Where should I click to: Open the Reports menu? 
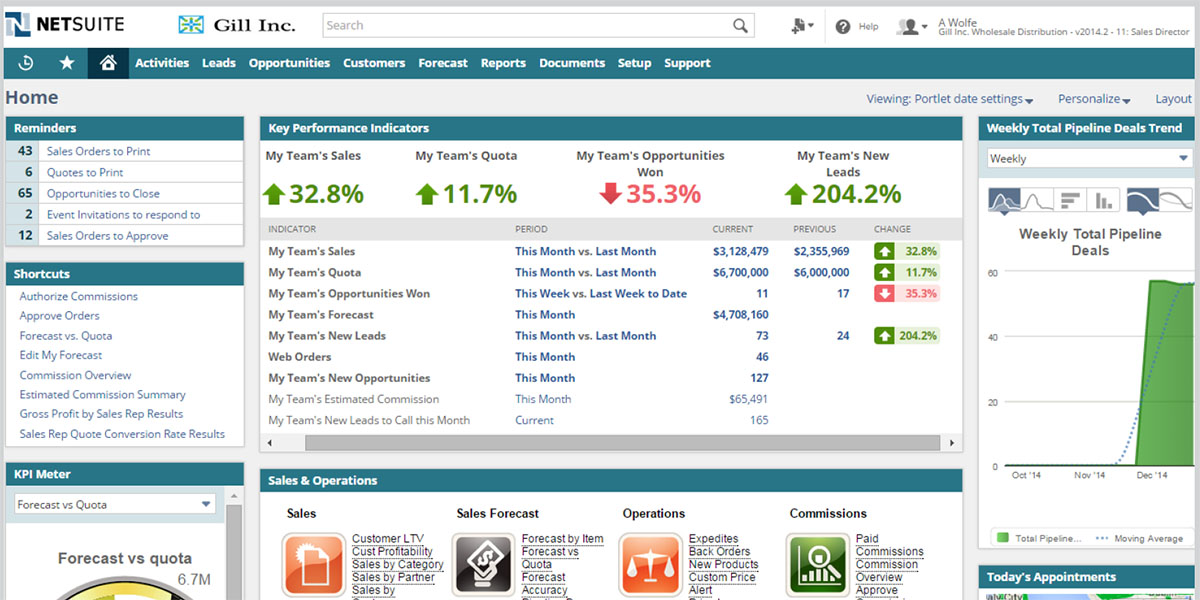pyautogui.click(x=503, y=63)
